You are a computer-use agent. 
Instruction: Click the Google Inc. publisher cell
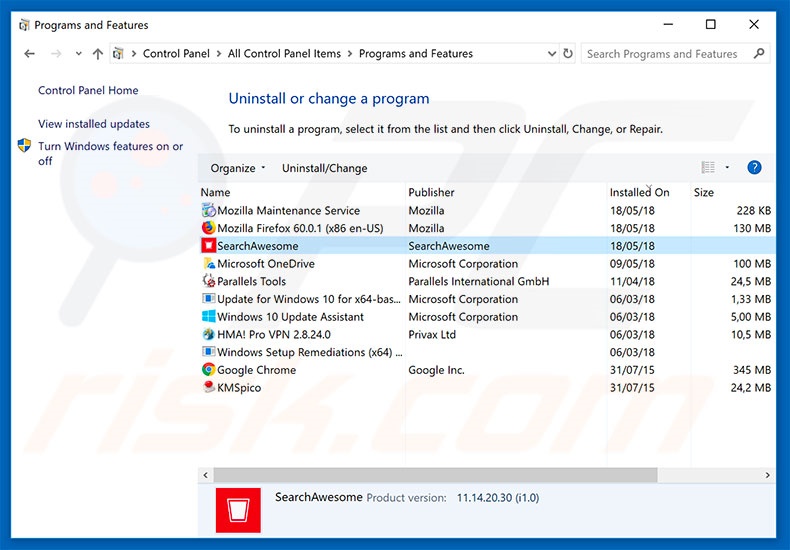[x=436, y=370]
